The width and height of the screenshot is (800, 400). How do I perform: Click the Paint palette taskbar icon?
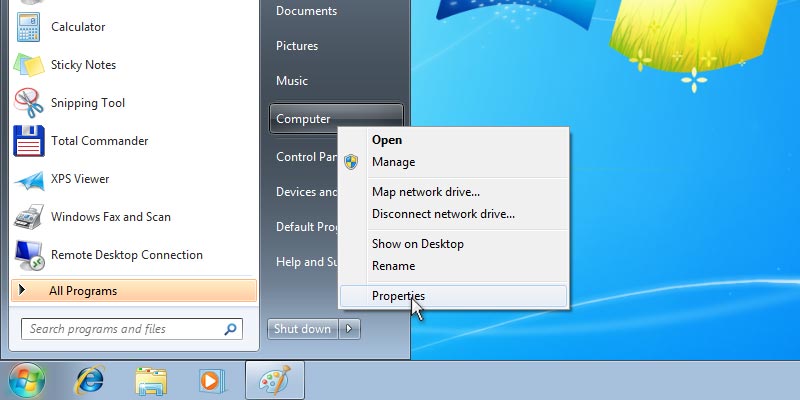[273, 380]
